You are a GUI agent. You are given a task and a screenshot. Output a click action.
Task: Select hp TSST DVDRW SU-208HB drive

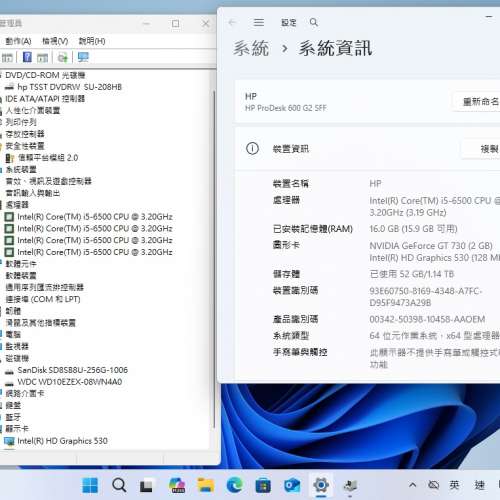point(69,87)
